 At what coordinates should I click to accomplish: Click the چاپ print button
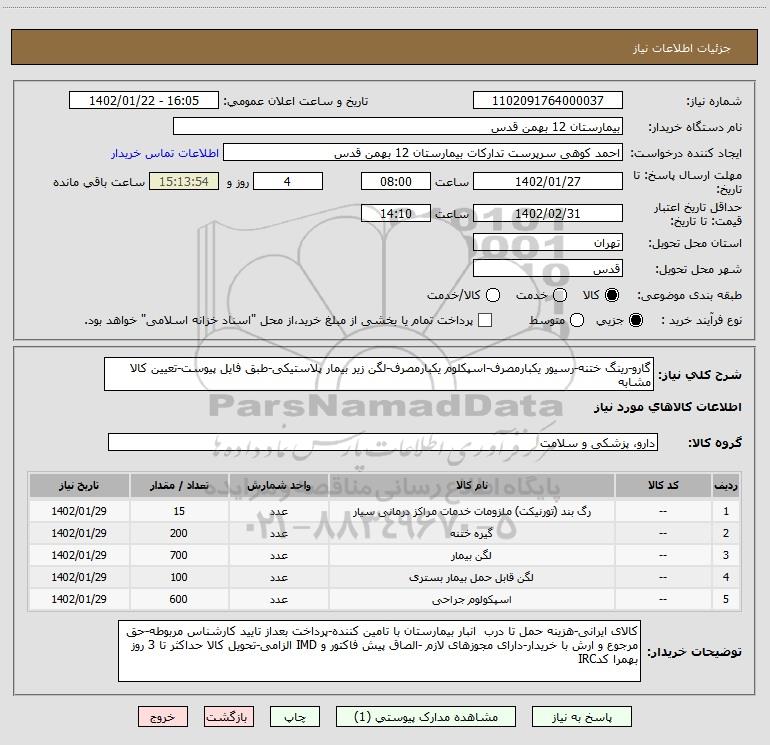tap(295, 717)
